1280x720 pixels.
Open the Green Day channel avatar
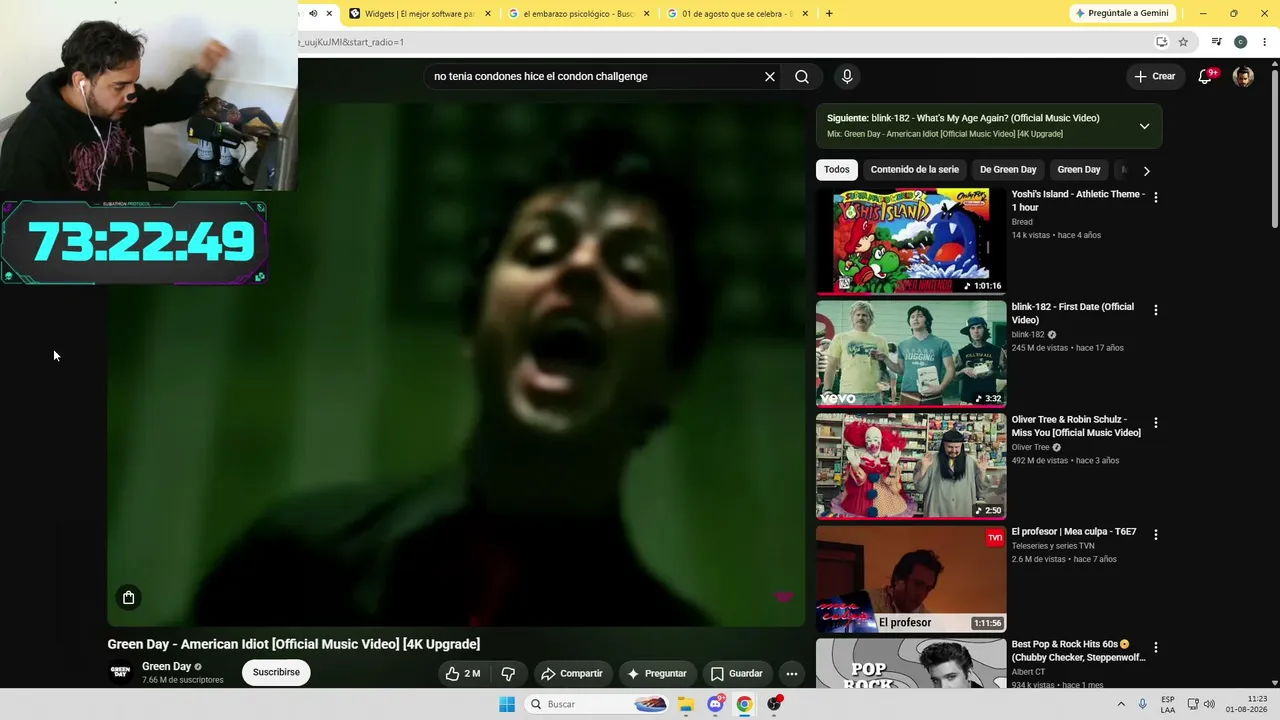point(121,672)
